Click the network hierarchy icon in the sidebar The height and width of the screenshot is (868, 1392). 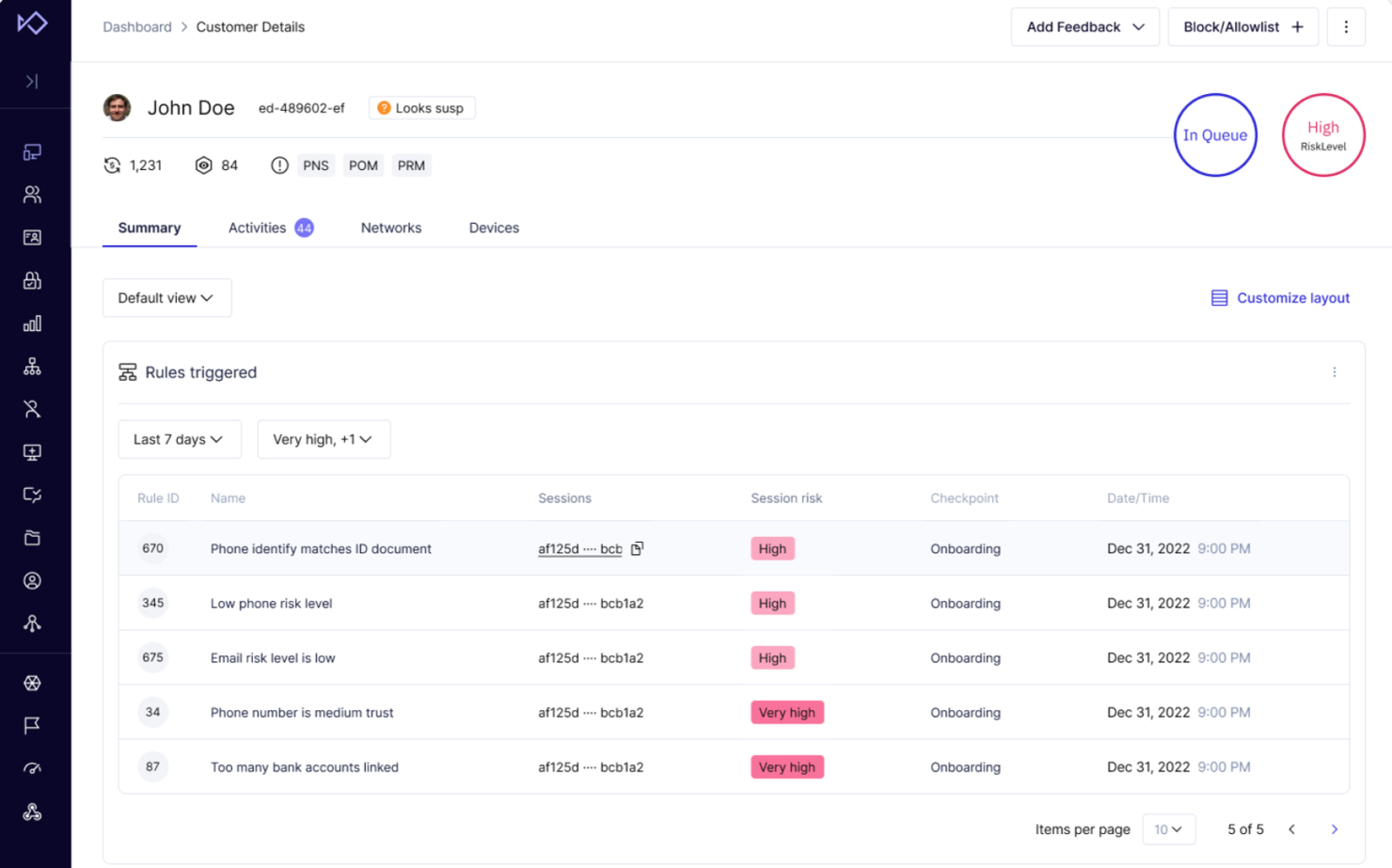(x=33, y=366)
